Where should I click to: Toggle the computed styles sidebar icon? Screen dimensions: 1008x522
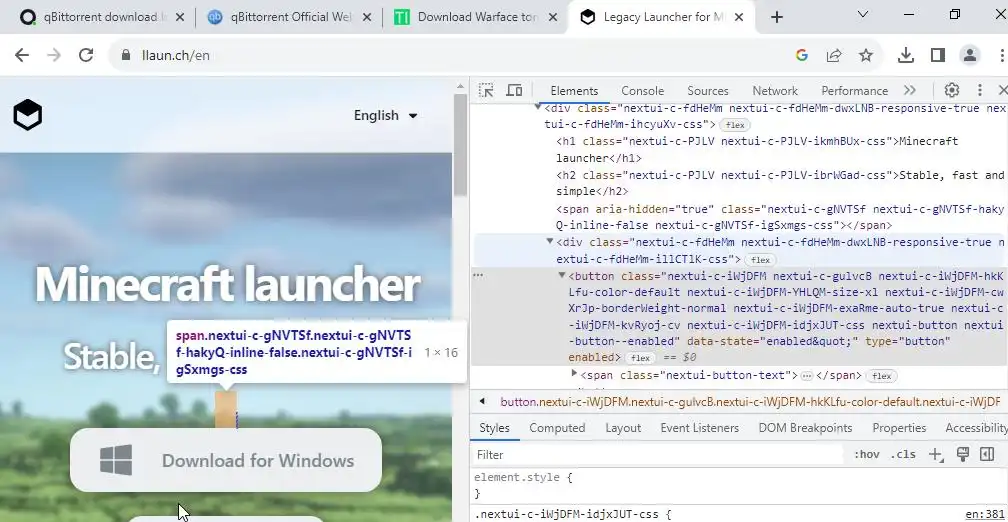click(x=987, y=454)
